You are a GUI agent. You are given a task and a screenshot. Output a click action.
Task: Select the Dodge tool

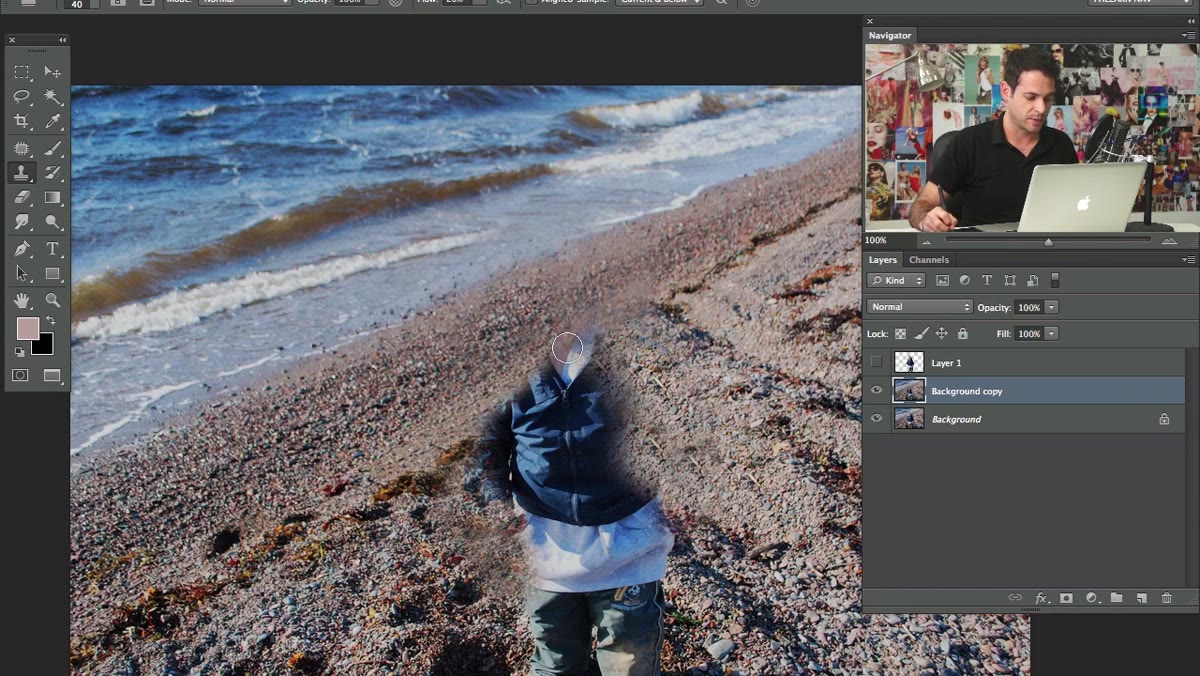(53, 222)
